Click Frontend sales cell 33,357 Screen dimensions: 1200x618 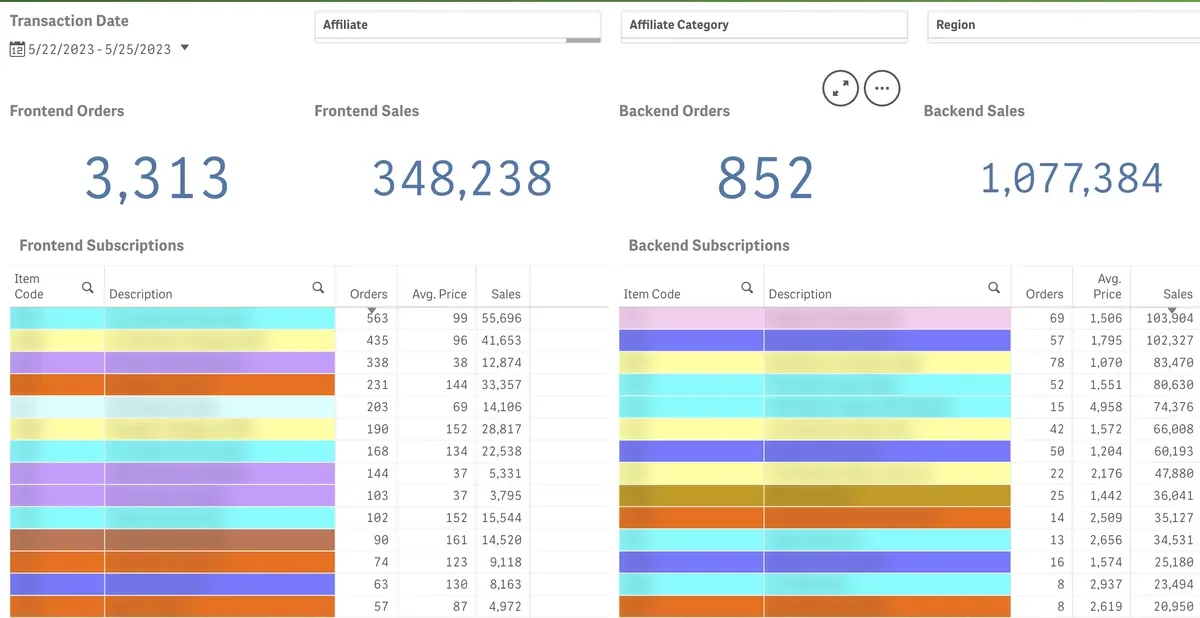coord(501,384)
